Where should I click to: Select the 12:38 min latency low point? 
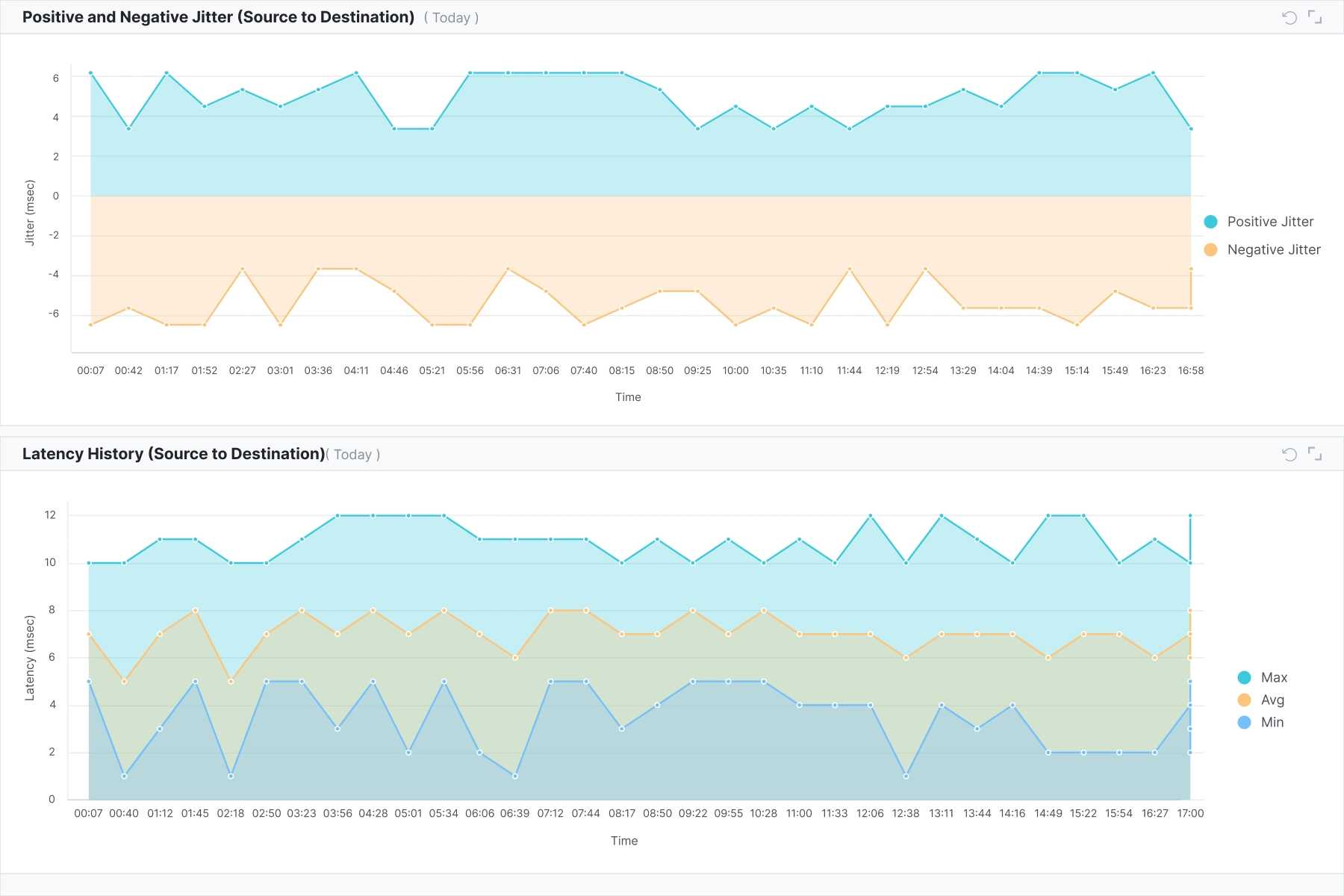[906, 776]
